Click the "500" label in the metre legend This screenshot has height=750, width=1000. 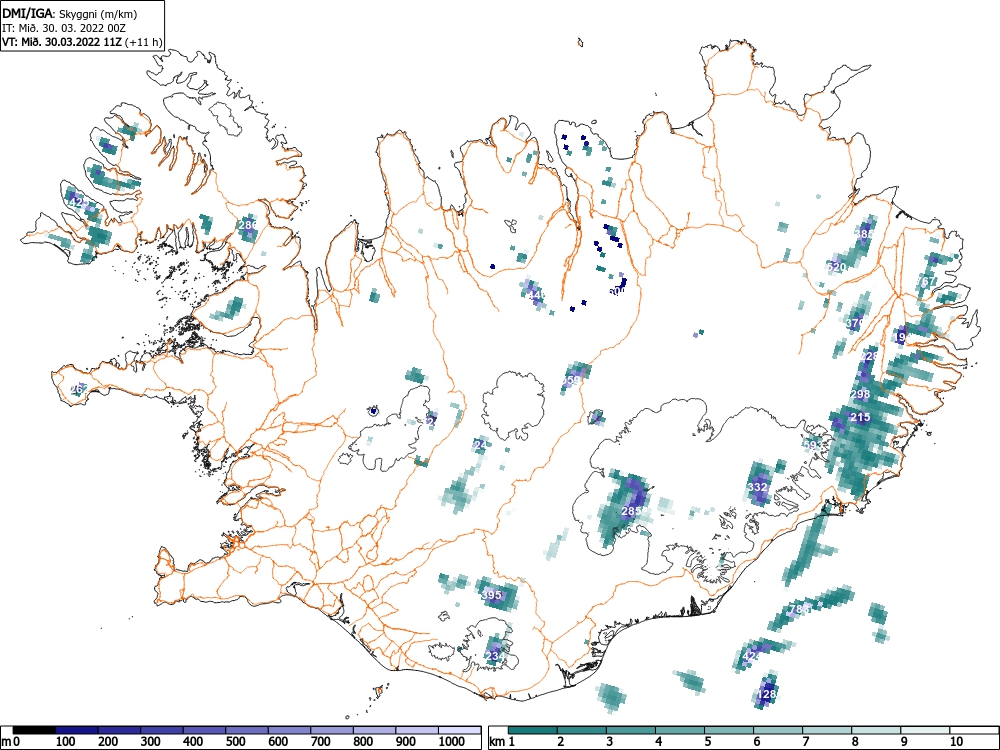click(236, 742)
